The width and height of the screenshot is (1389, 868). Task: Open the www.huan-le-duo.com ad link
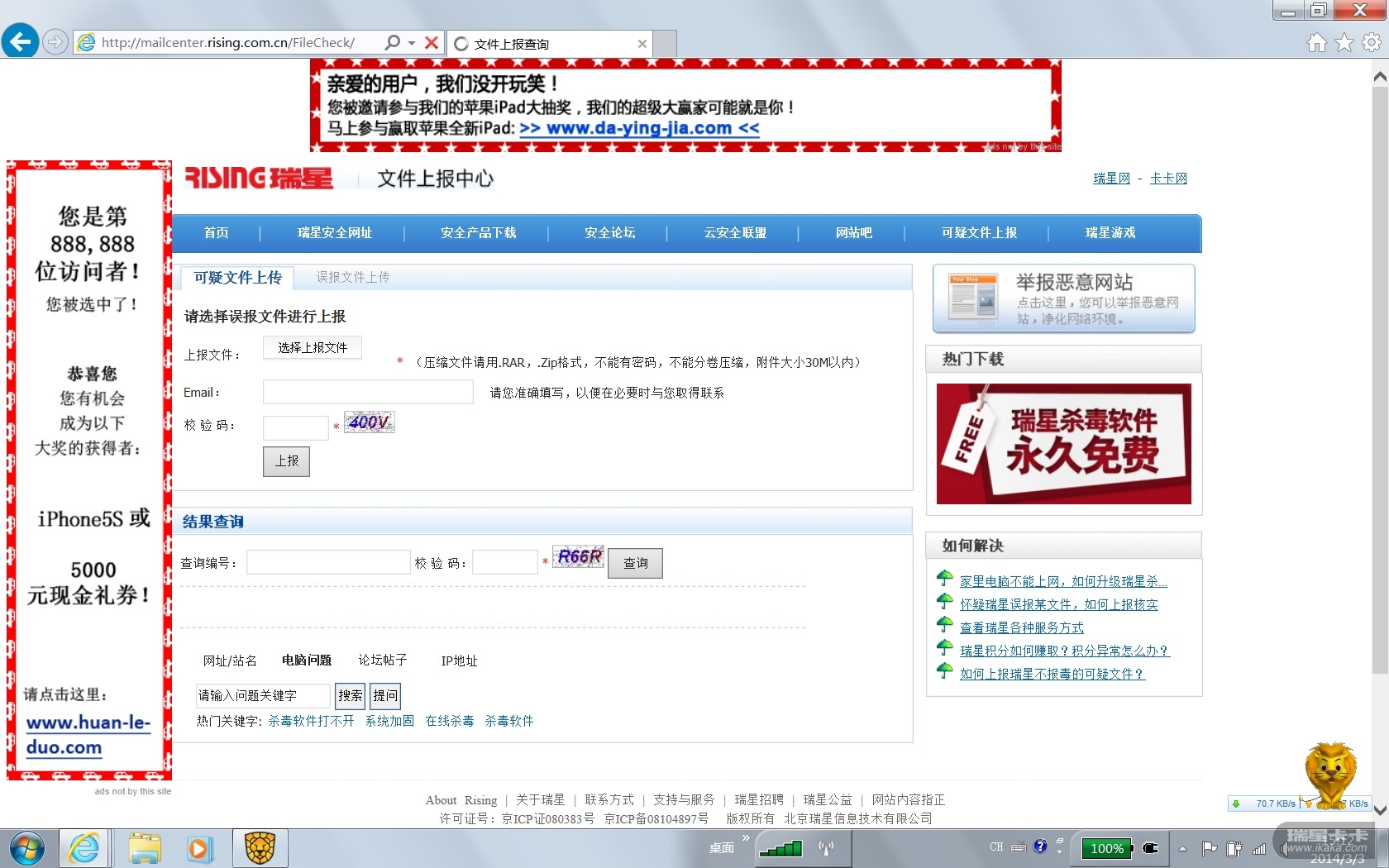(x=88, y=735)
